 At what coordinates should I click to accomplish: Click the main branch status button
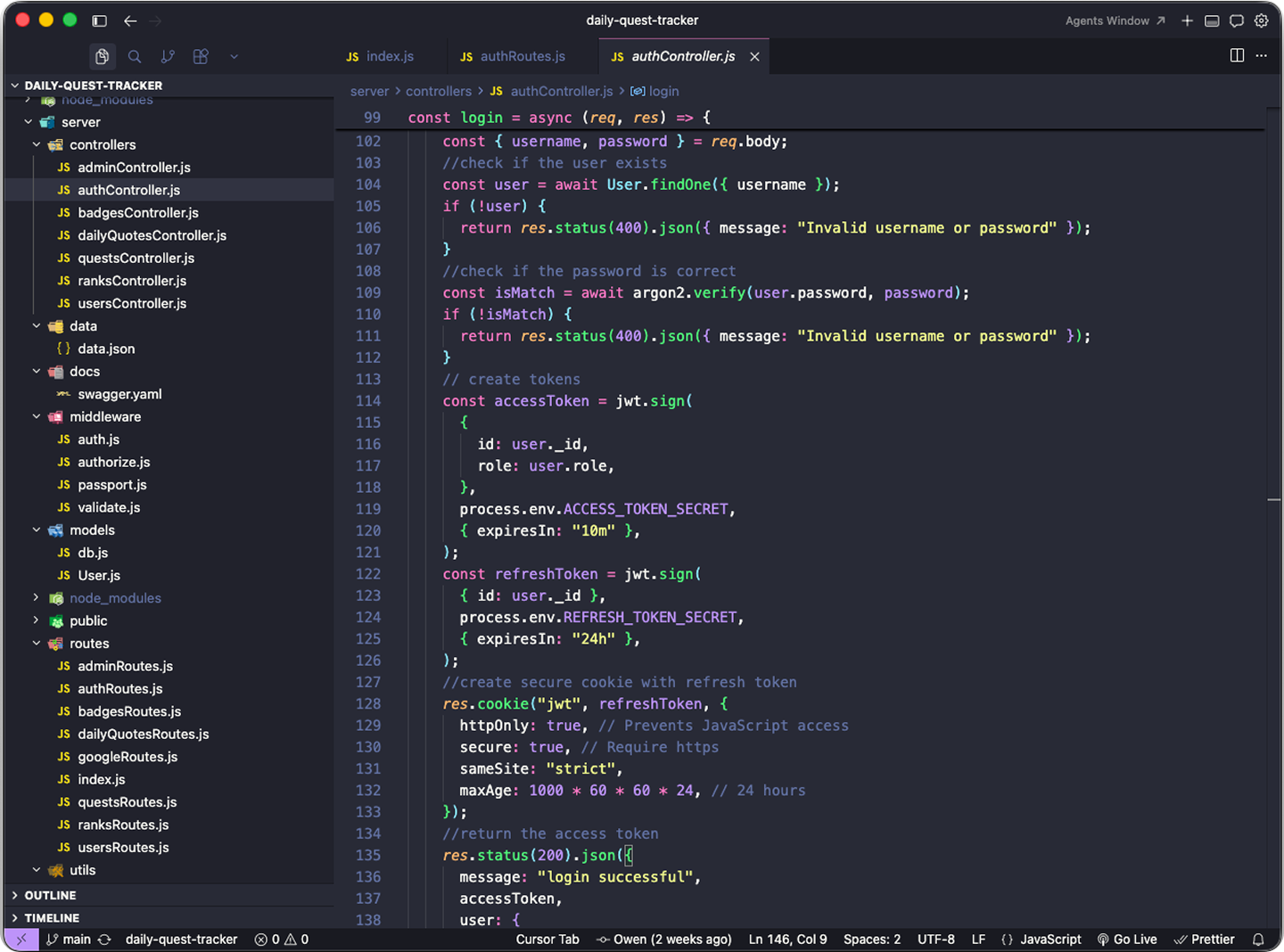69,940
